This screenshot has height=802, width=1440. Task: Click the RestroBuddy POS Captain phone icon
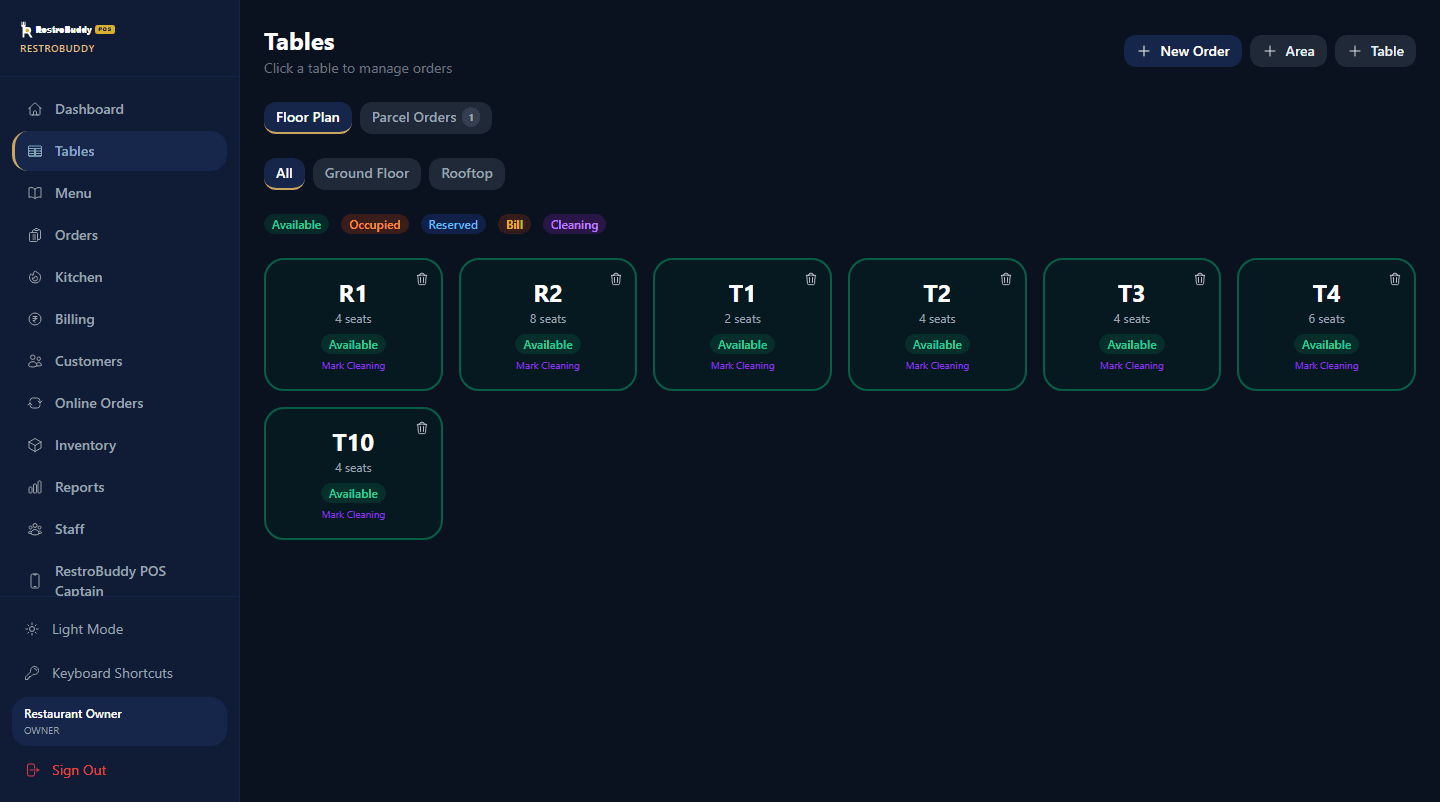coord(35,581)
